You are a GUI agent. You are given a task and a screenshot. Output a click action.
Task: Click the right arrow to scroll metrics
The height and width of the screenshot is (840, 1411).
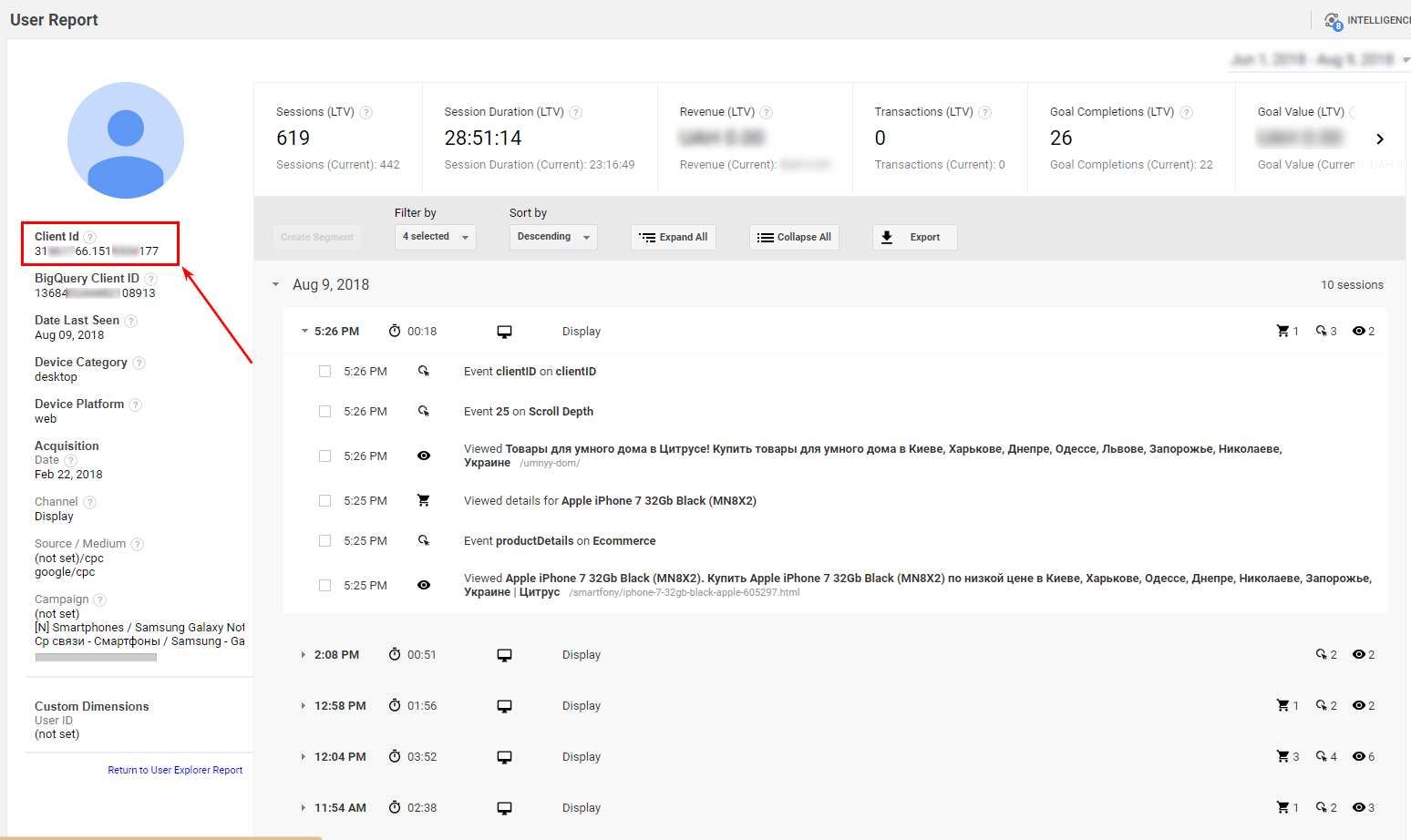click(1380, 139)
